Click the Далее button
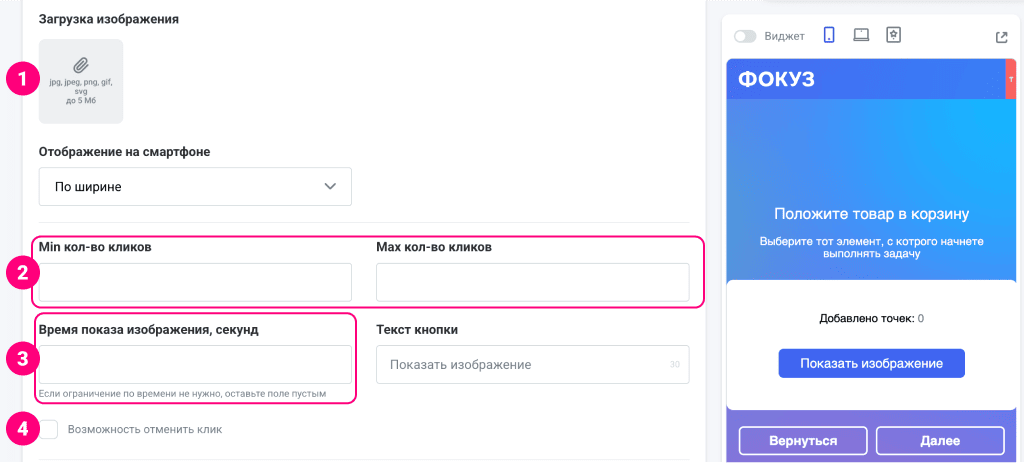 point(939,440)
